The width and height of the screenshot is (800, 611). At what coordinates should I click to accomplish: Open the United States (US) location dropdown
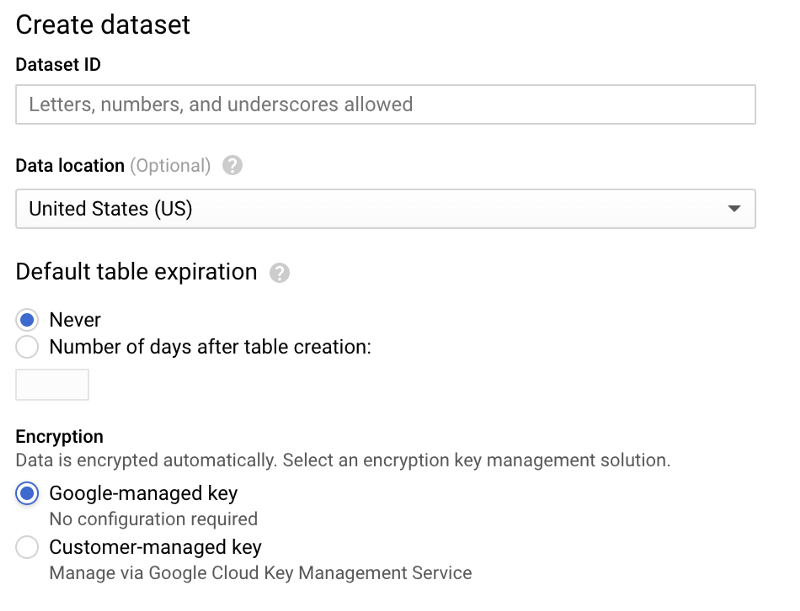pyautogui.click(x=385, y=209)
